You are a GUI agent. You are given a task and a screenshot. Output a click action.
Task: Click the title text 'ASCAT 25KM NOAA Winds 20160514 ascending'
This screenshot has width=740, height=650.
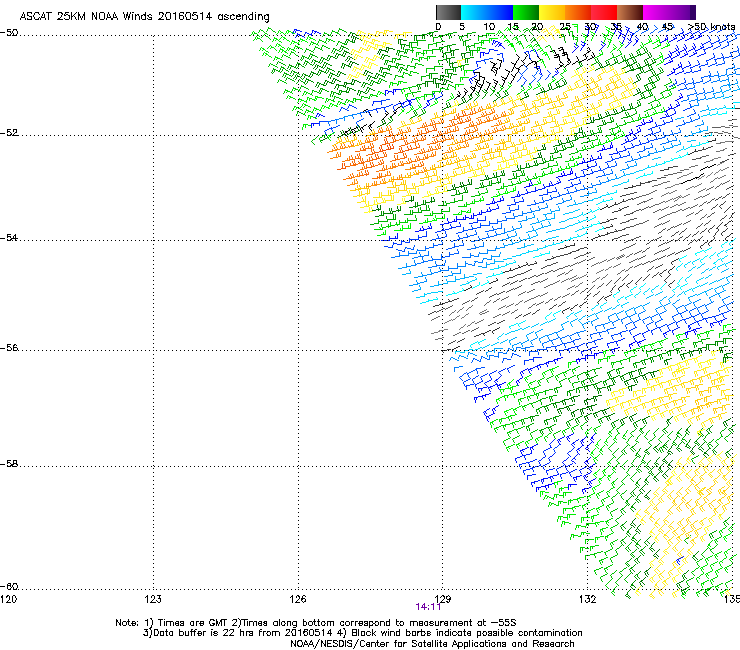pyautogui.click(x=144, y=17)
